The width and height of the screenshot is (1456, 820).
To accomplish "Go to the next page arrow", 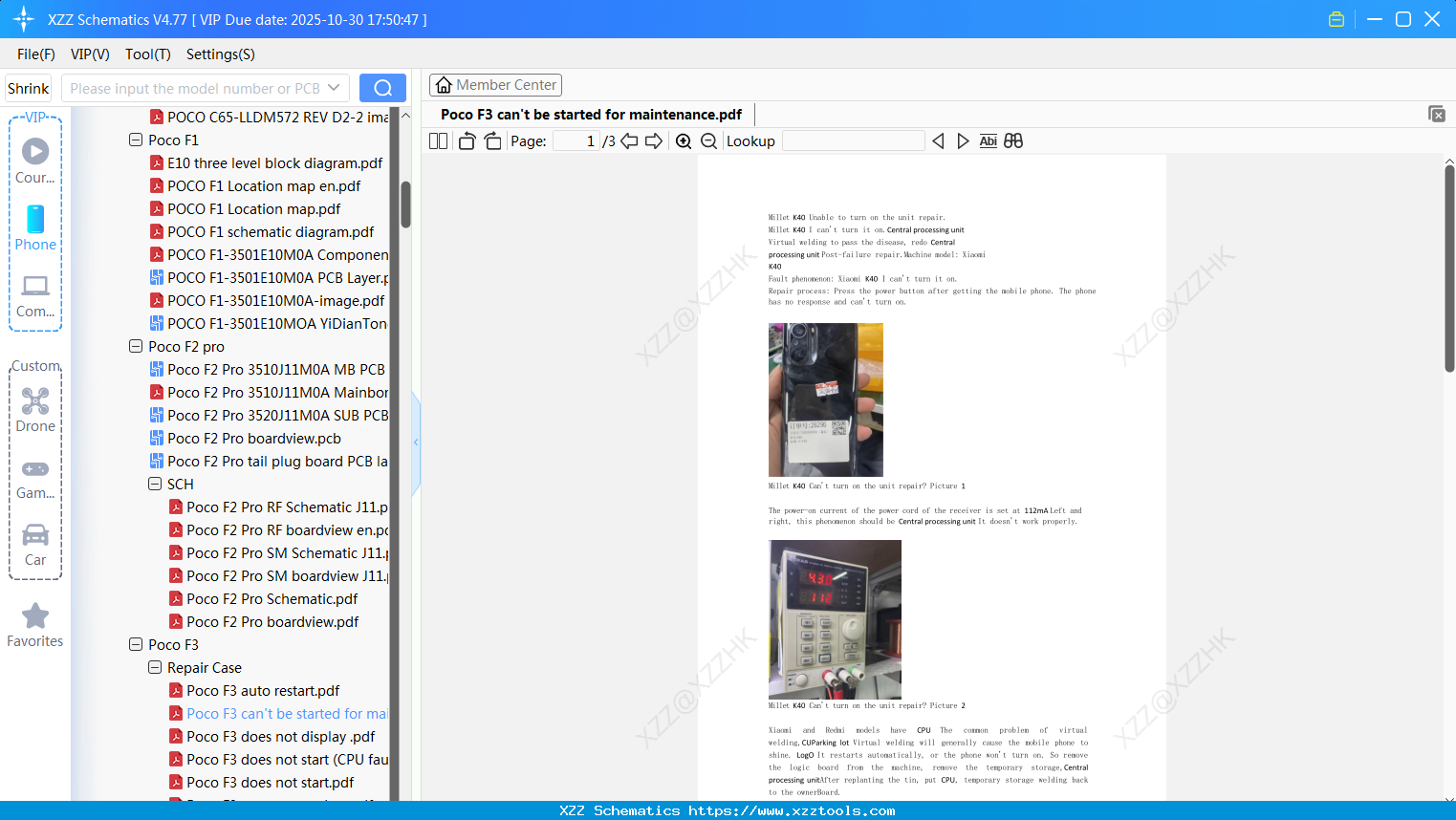I will click(x=654, y=141).
